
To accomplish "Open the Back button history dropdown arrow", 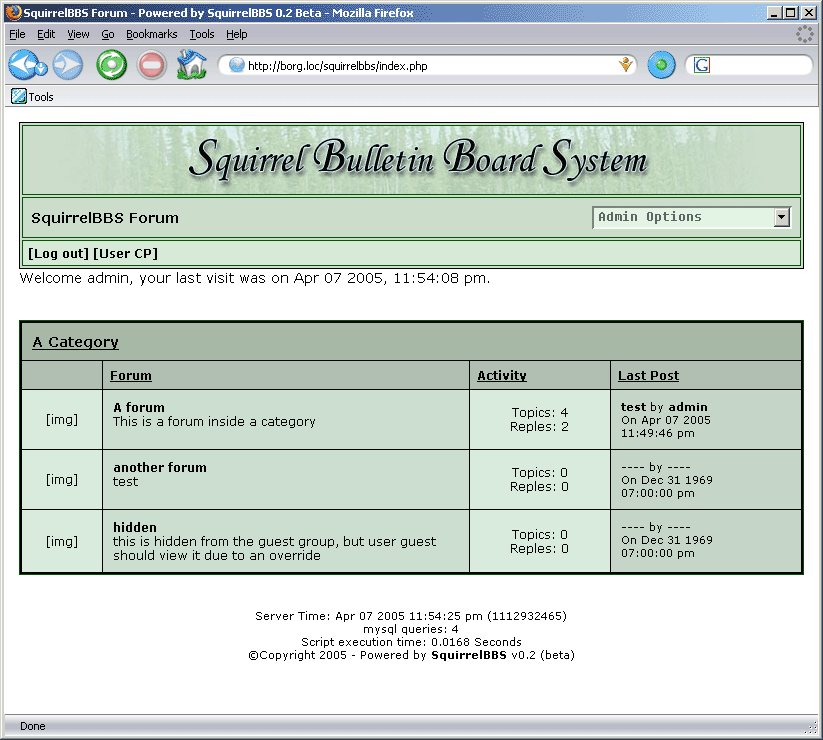I will (x=41, y=68).
